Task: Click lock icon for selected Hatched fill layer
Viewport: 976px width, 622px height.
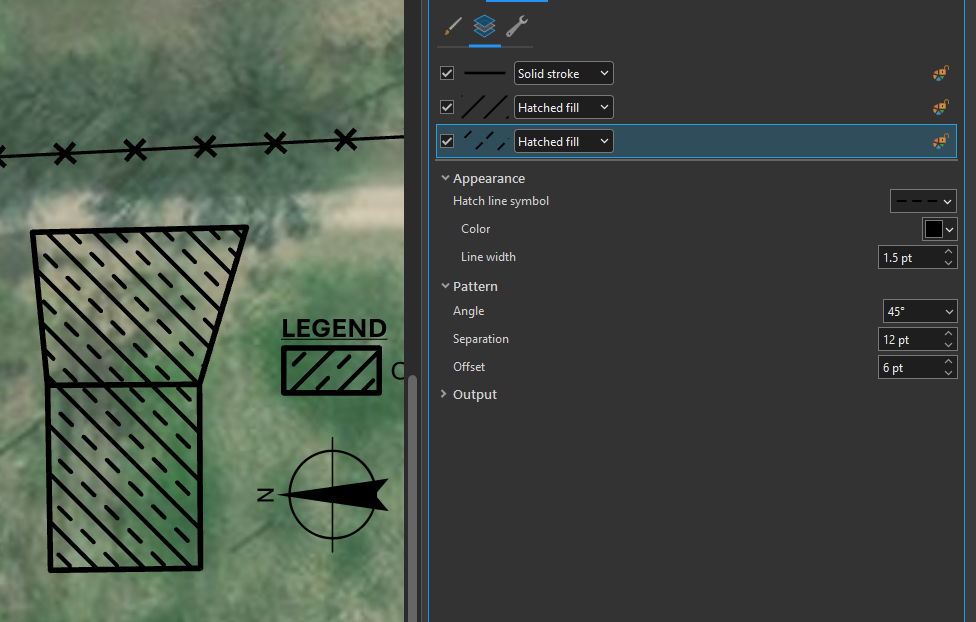Action: 941,141
